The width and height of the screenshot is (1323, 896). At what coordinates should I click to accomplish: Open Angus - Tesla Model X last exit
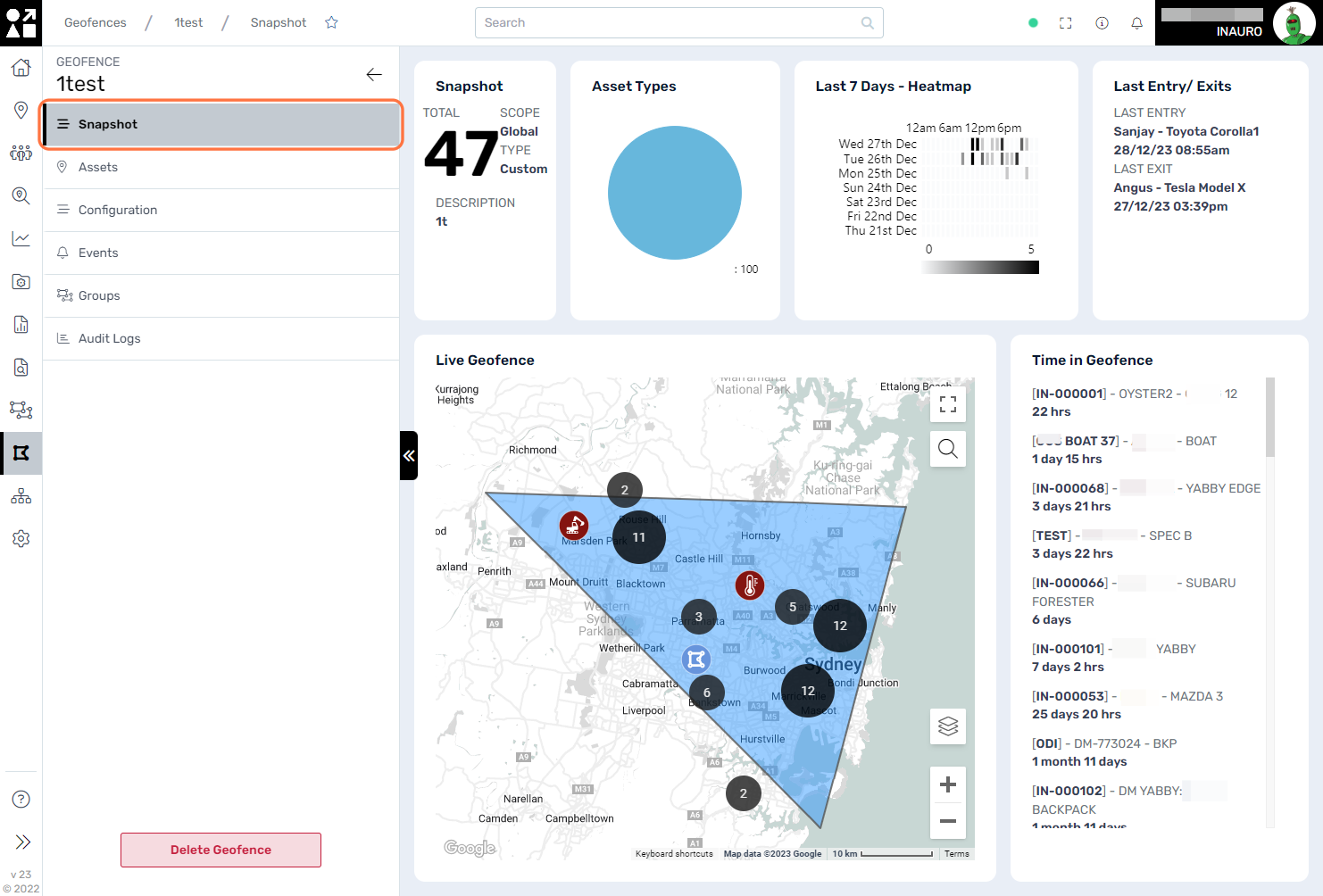[x=1179, y=187]
